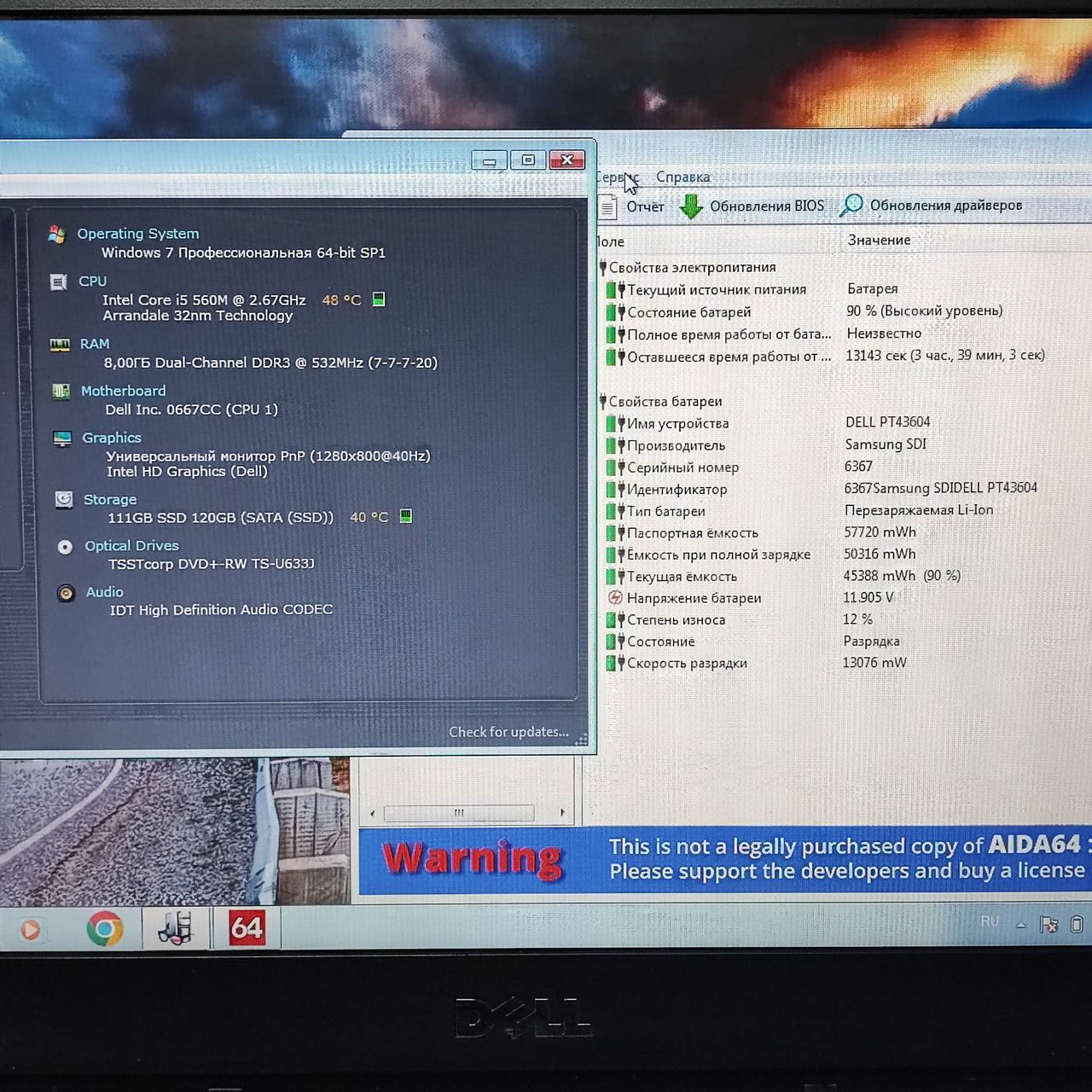Click the Optical Drives disc icon
Image resolution: width=1092 pixels, height=1092 pixels.
[65, 547]
